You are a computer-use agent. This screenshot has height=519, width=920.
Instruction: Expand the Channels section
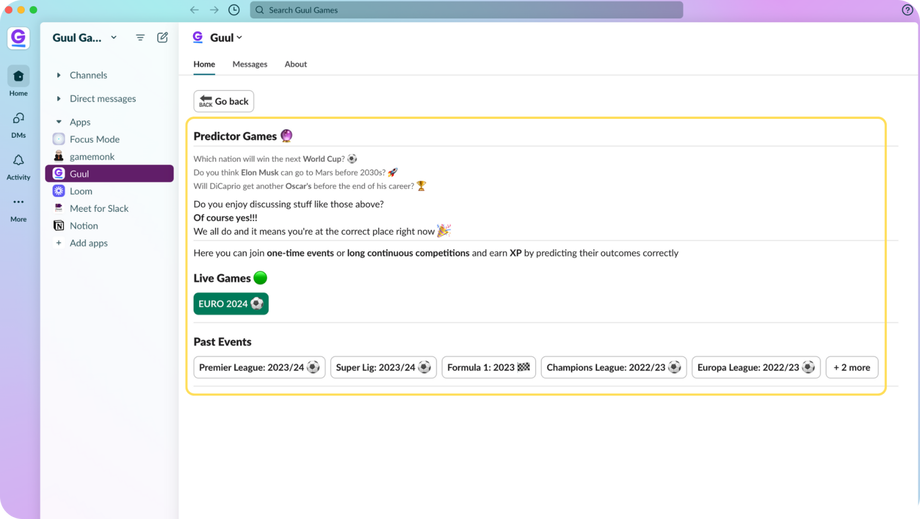coord(59,75)
